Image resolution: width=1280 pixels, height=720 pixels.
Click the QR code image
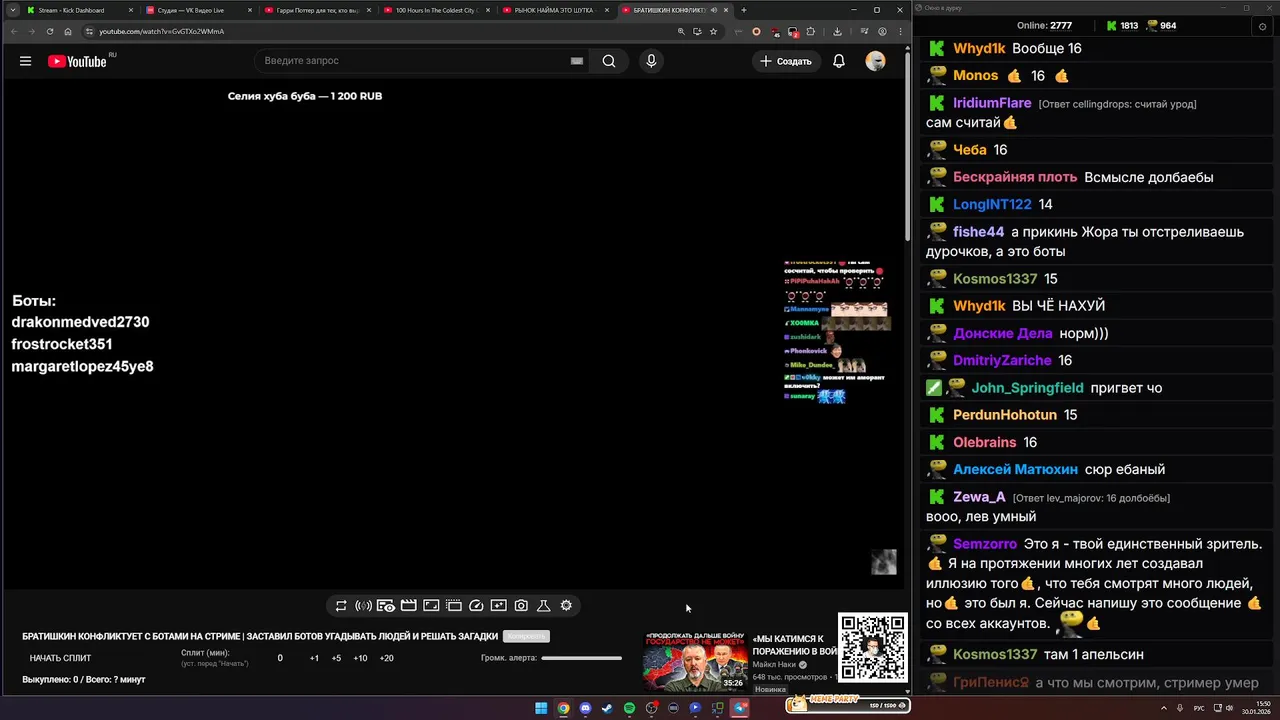click(872, 648)
